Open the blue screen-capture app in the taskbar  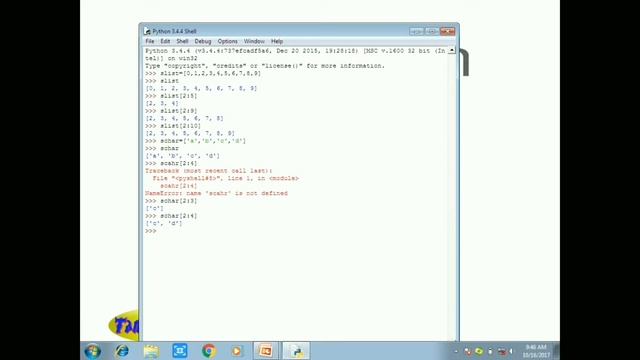click(180, 351)
